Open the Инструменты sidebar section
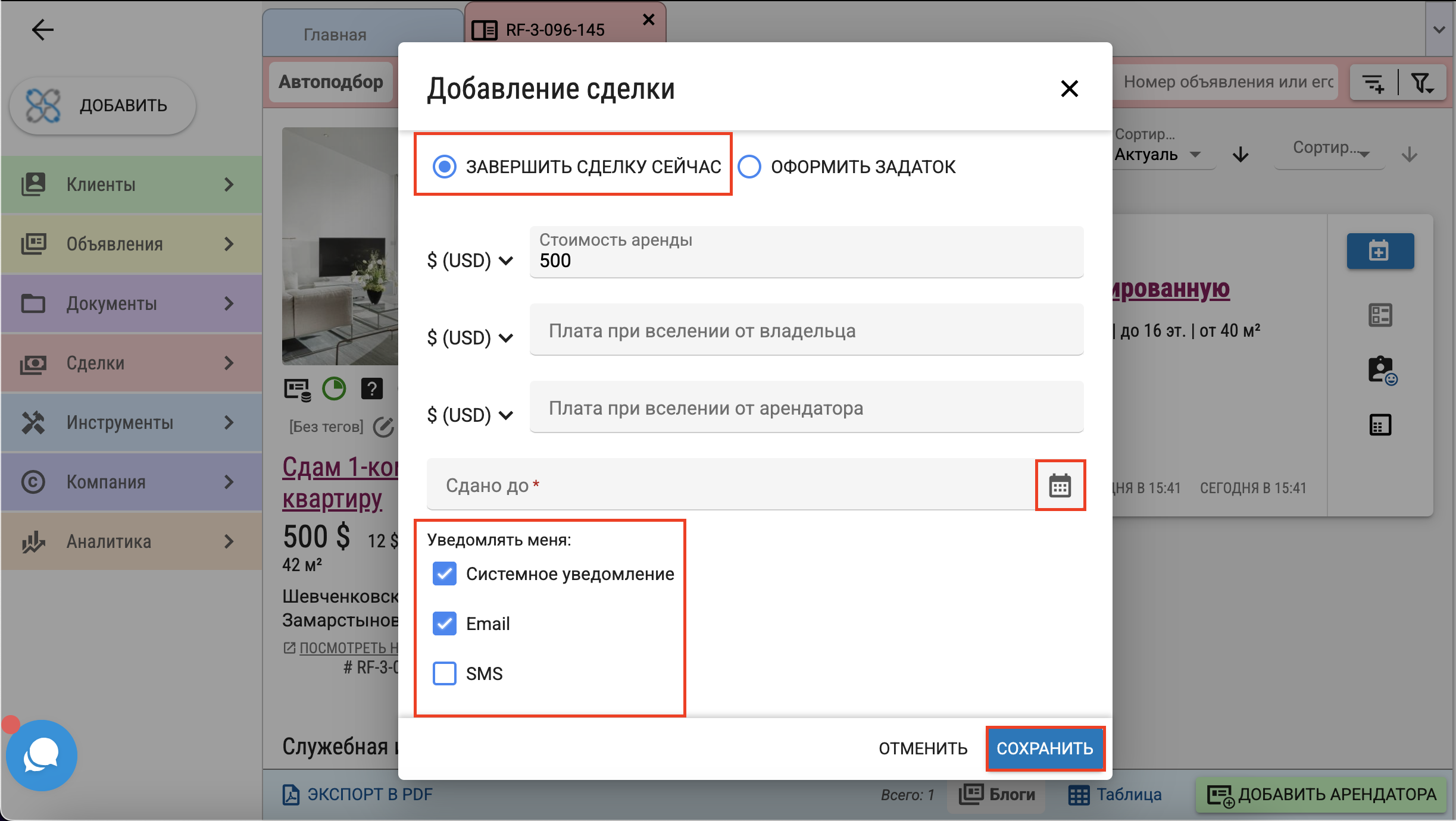The width and height of the screenshot is (1456, 821). click(132, 422)
